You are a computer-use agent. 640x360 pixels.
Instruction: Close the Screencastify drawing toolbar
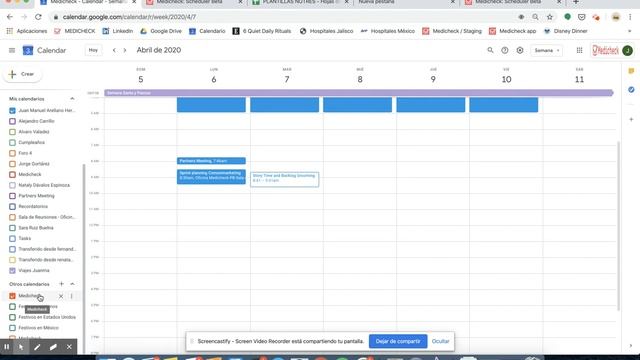click(x=69, y=347)
